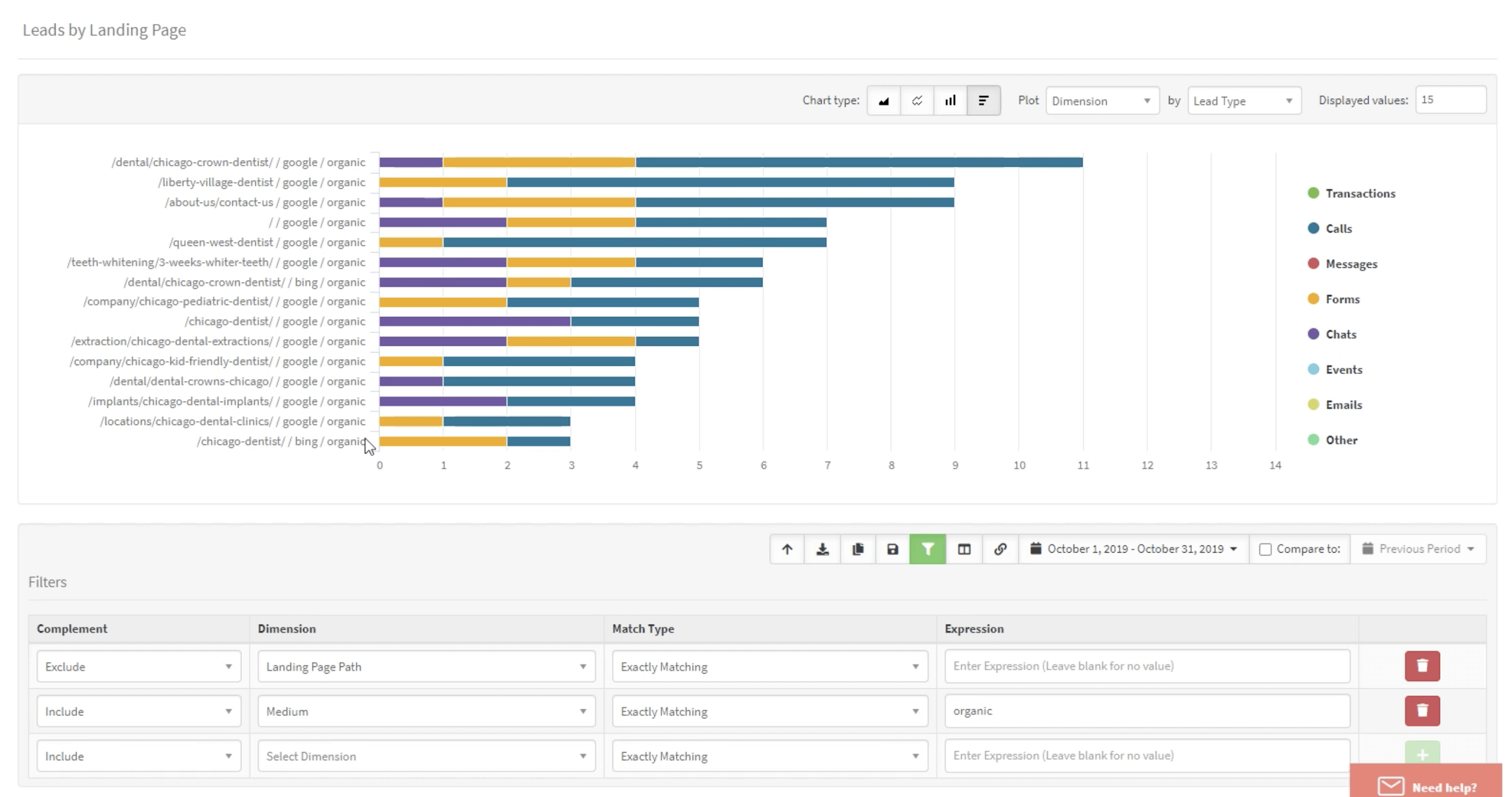
Task: Click the Displayed values input field
Action: (1452, 99)
